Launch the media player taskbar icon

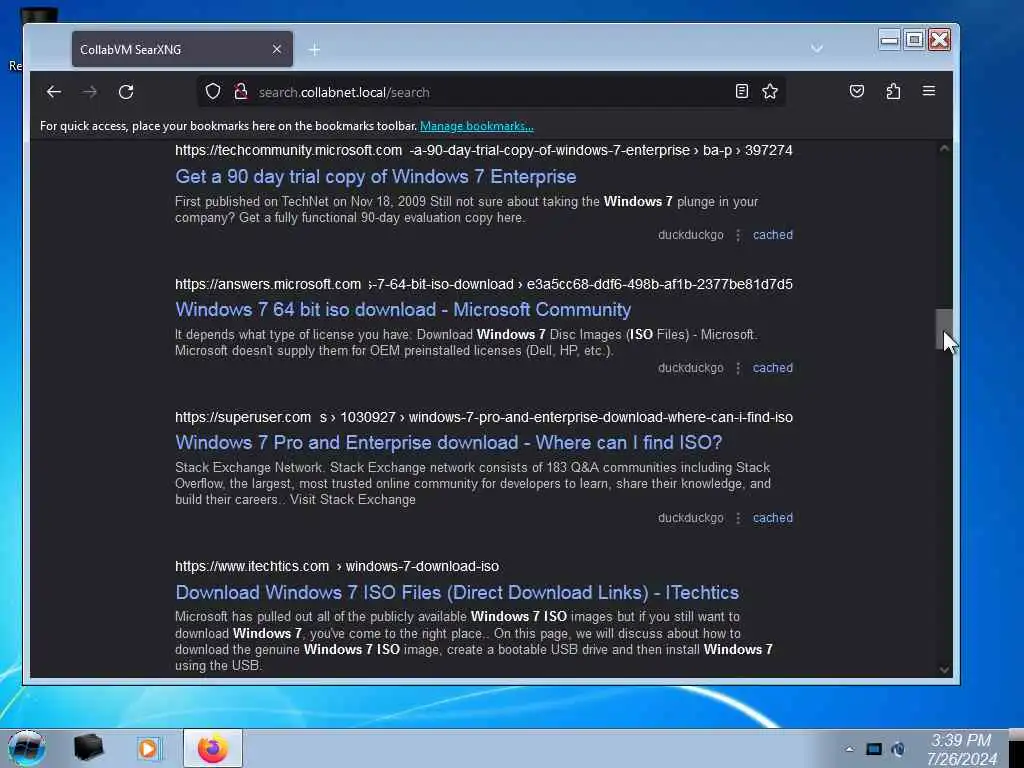[148, 748]
